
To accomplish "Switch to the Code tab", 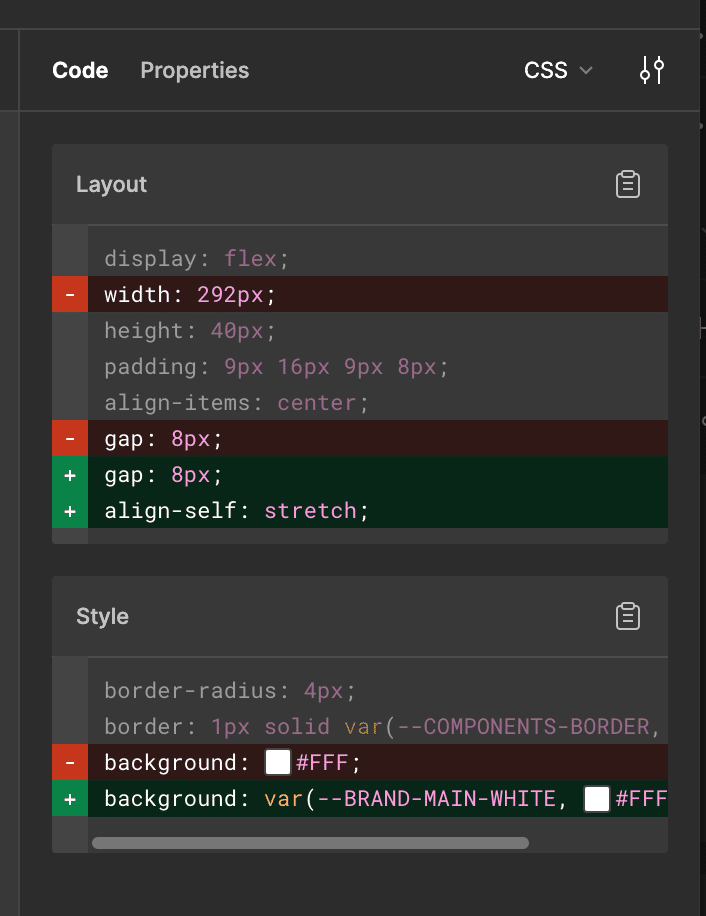I will (80, 71).
